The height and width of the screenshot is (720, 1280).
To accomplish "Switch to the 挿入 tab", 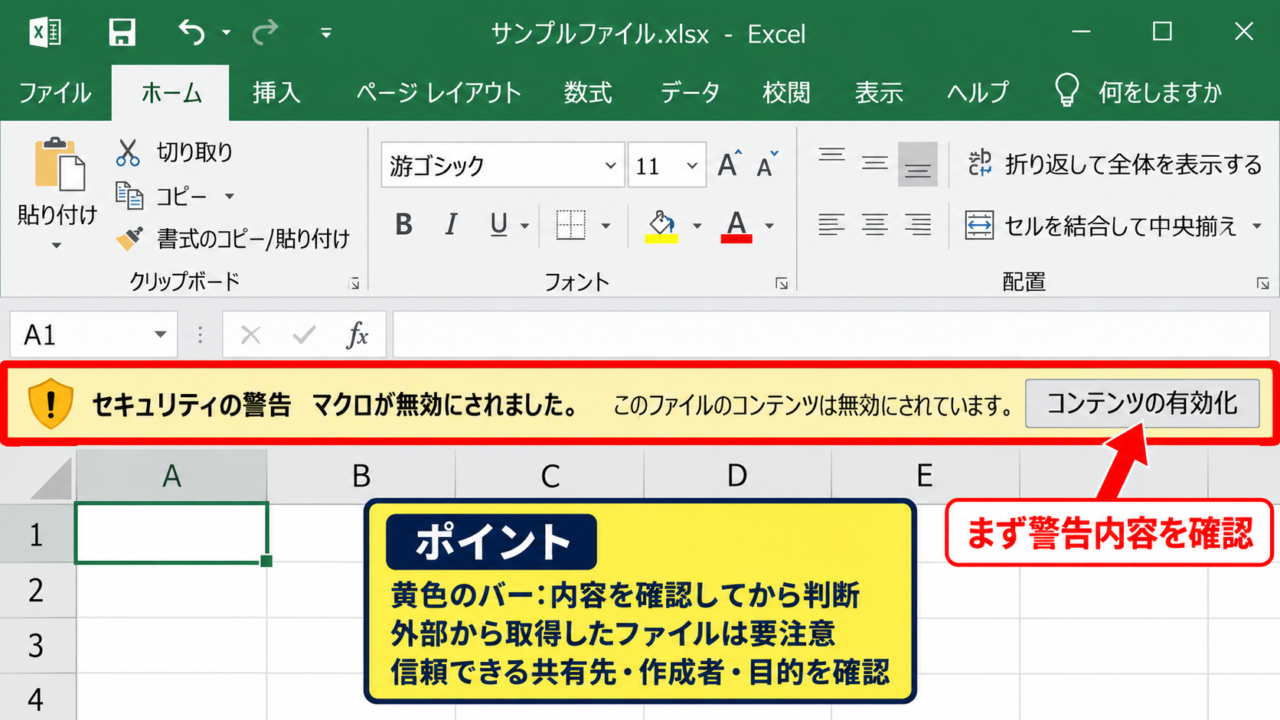I will coord(276,93).
